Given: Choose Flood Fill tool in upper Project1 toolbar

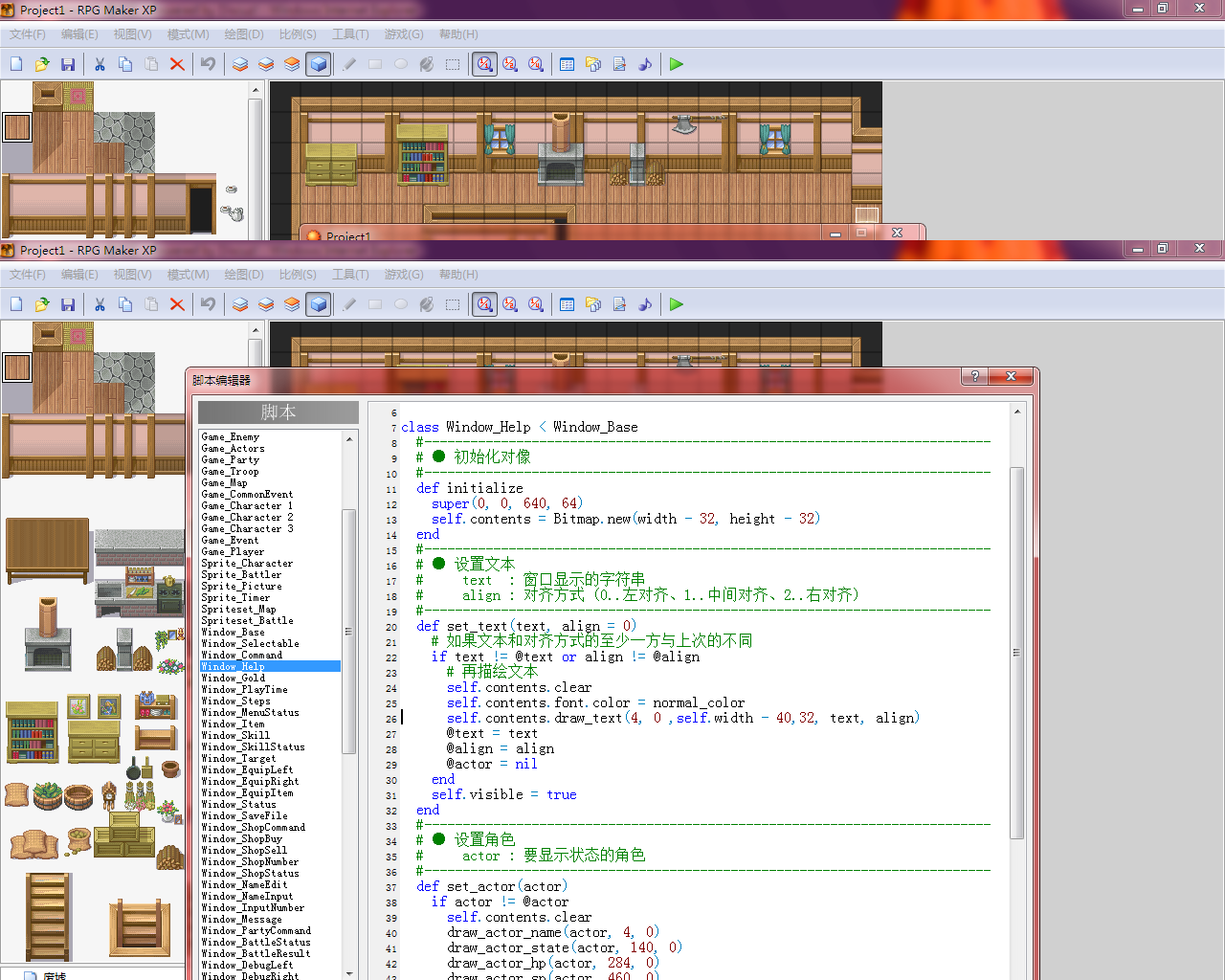Looking at the screenshot, I should click(427, 64).
